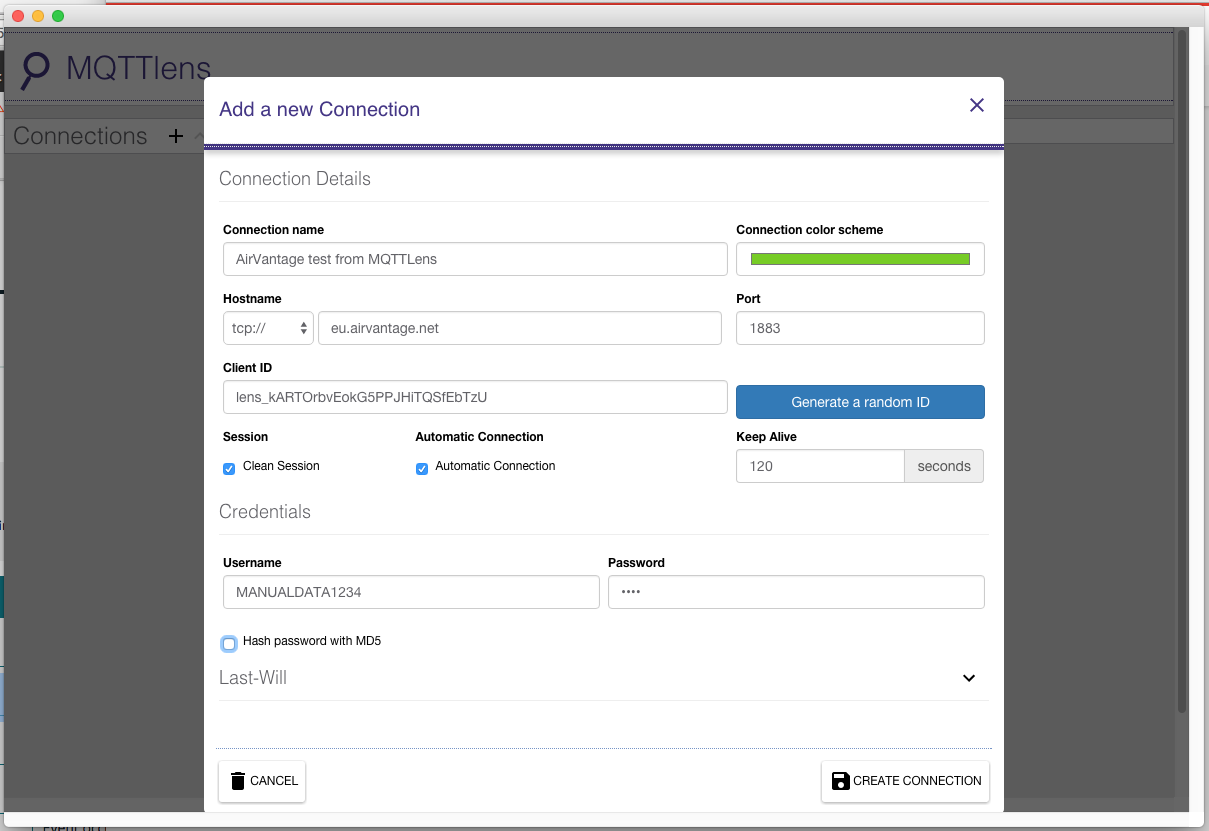Focus the Connection name input field
Image resolution: width=1209 pixels, height=831 pixels.
pos(474,259)
